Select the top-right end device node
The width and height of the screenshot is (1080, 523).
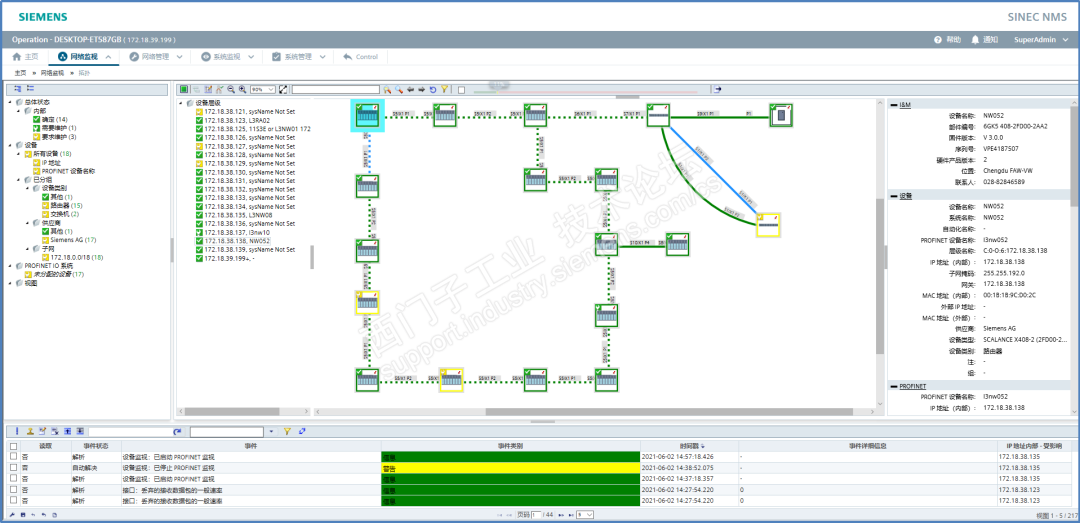click(x=780, y=115)
